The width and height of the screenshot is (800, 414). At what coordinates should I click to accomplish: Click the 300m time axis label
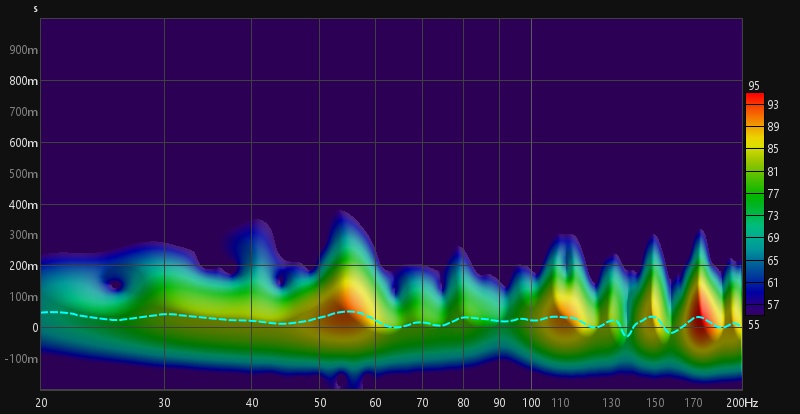(x=25, y=236)
